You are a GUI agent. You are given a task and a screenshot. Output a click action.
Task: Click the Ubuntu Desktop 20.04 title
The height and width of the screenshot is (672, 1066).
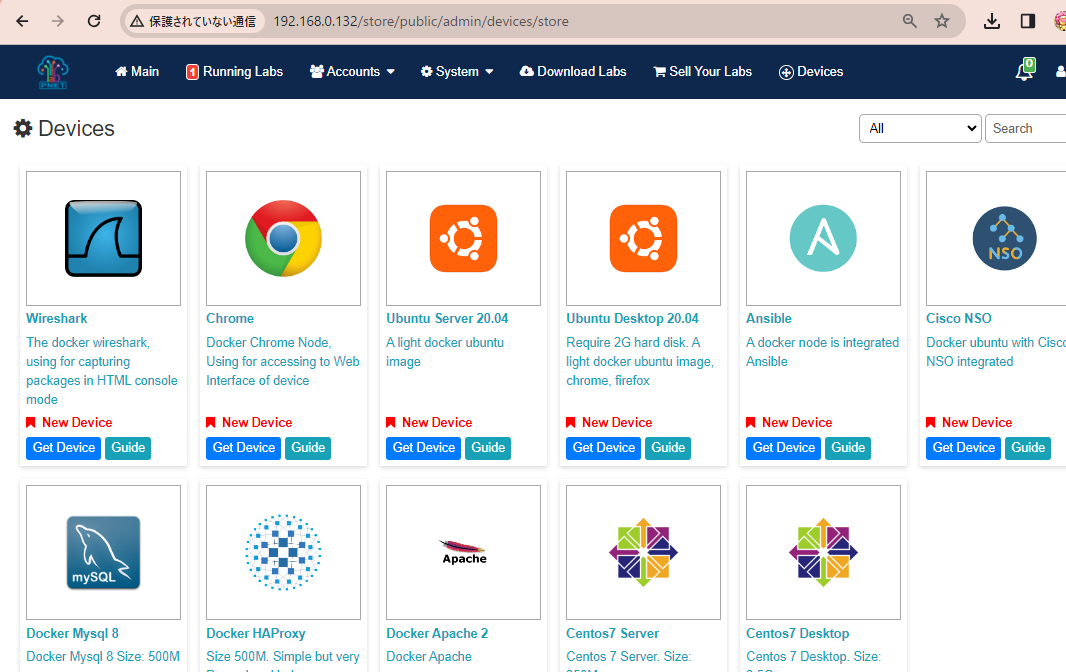632,318
